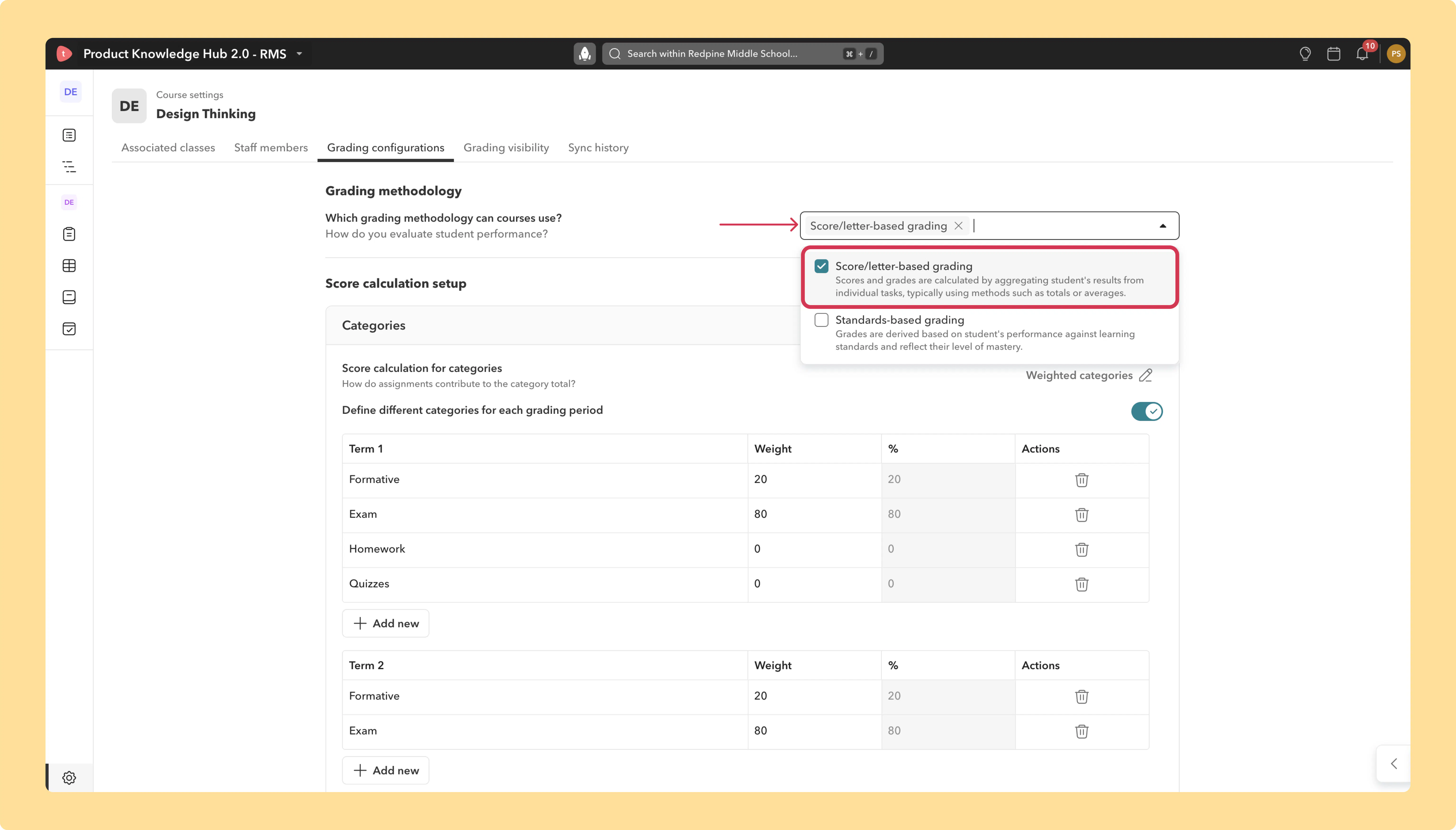1456x830 pixels.
Task: Edit Weighted categories with the pencil icon
Action: [x=1146, y=375]
